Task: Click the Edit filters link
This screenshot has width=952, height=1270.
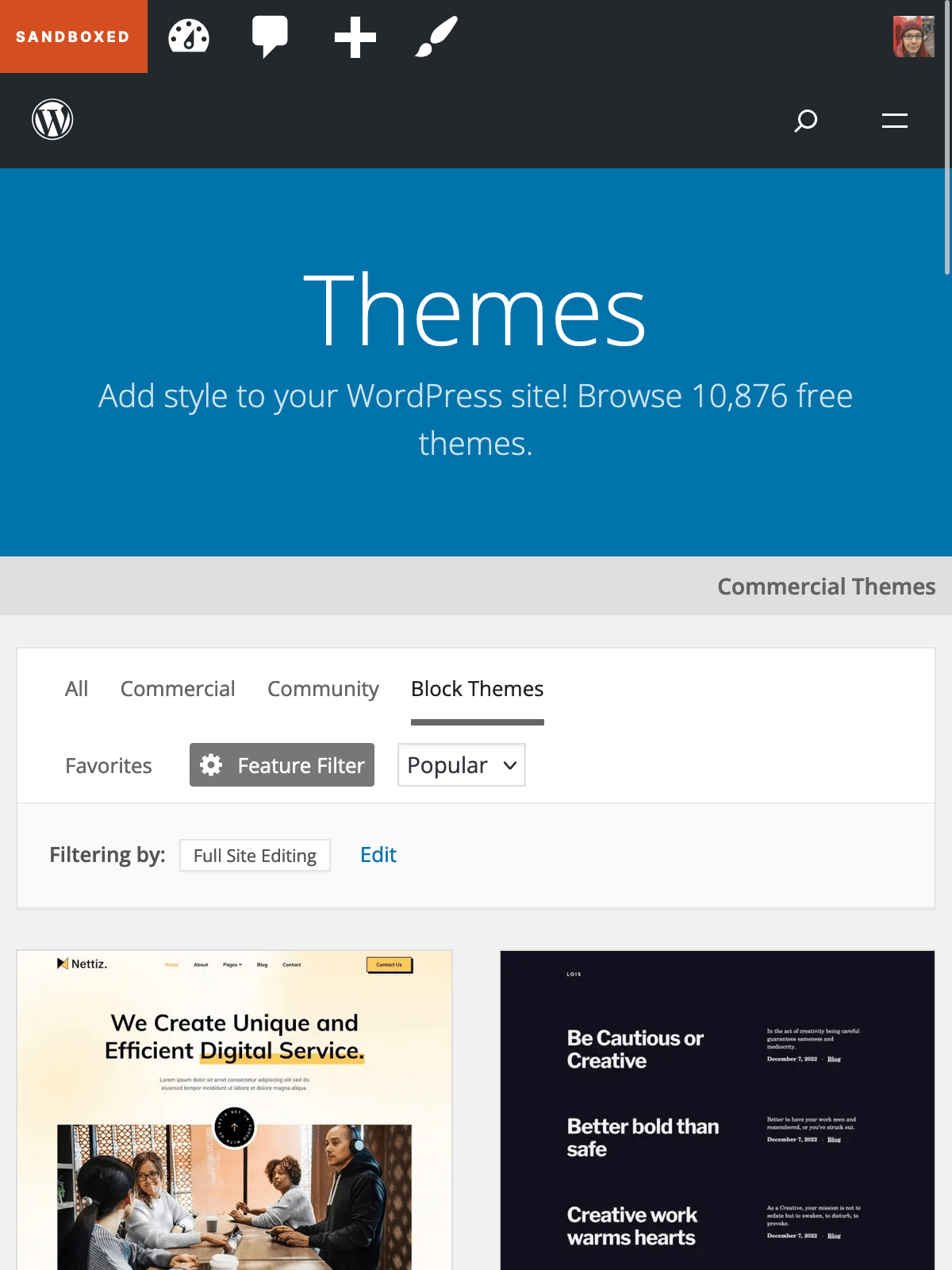Action: [378, 855]
